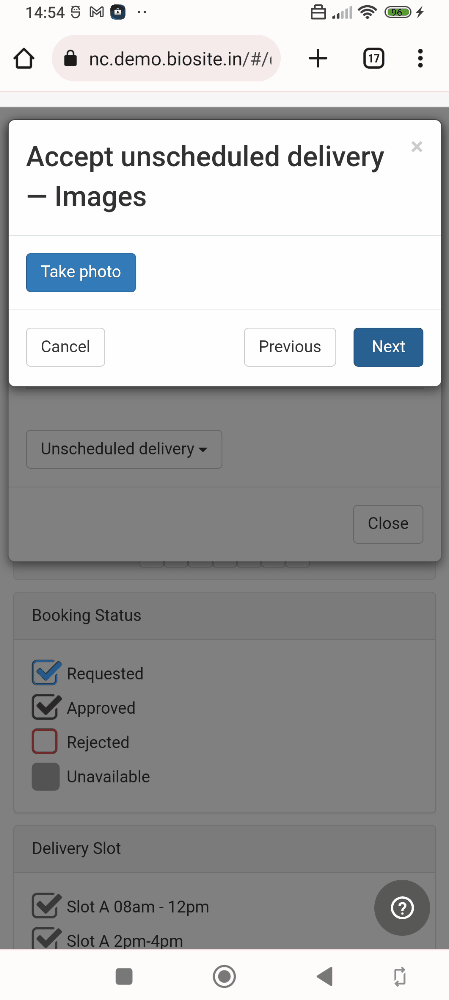Tap the Android recent apps square button
The width and height of the screenshot is (449, 1000).
tap(124, 976)
